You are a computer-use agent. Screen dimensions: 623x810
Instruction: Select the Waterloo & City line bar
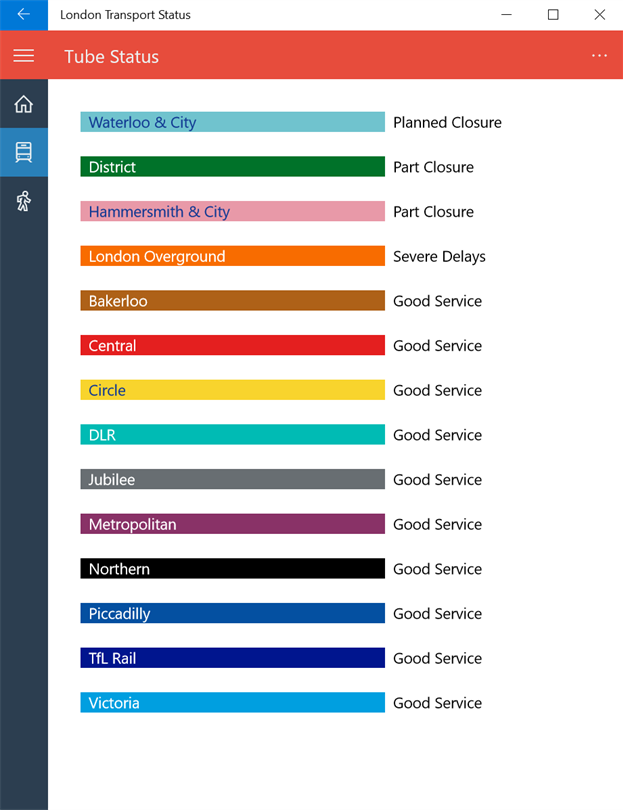[232, 122]
